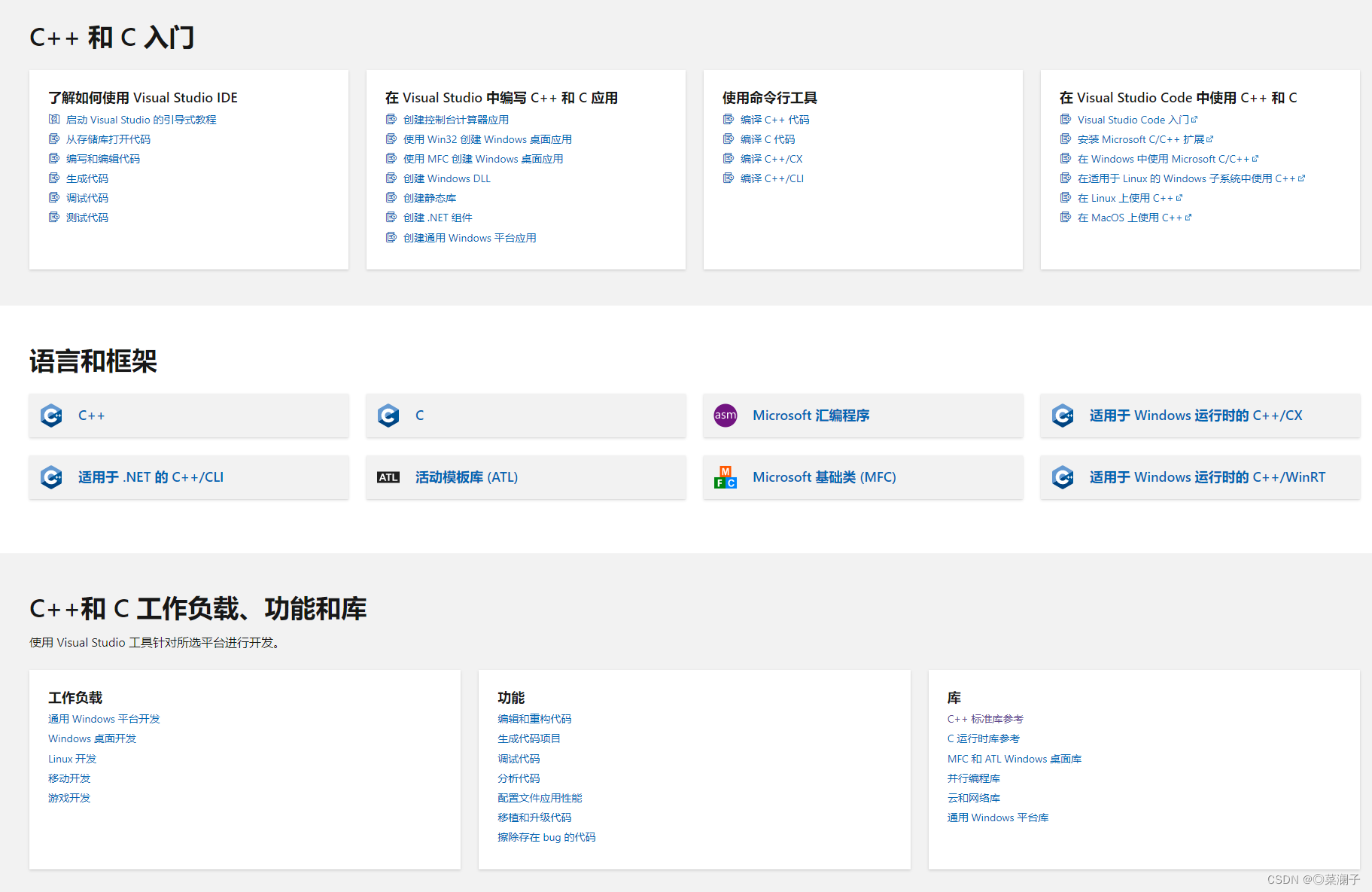Click the document icon beside 在 Linux 上使用 C++
The height and width of the screenshot is (892, 1372).
point(1066,197)
